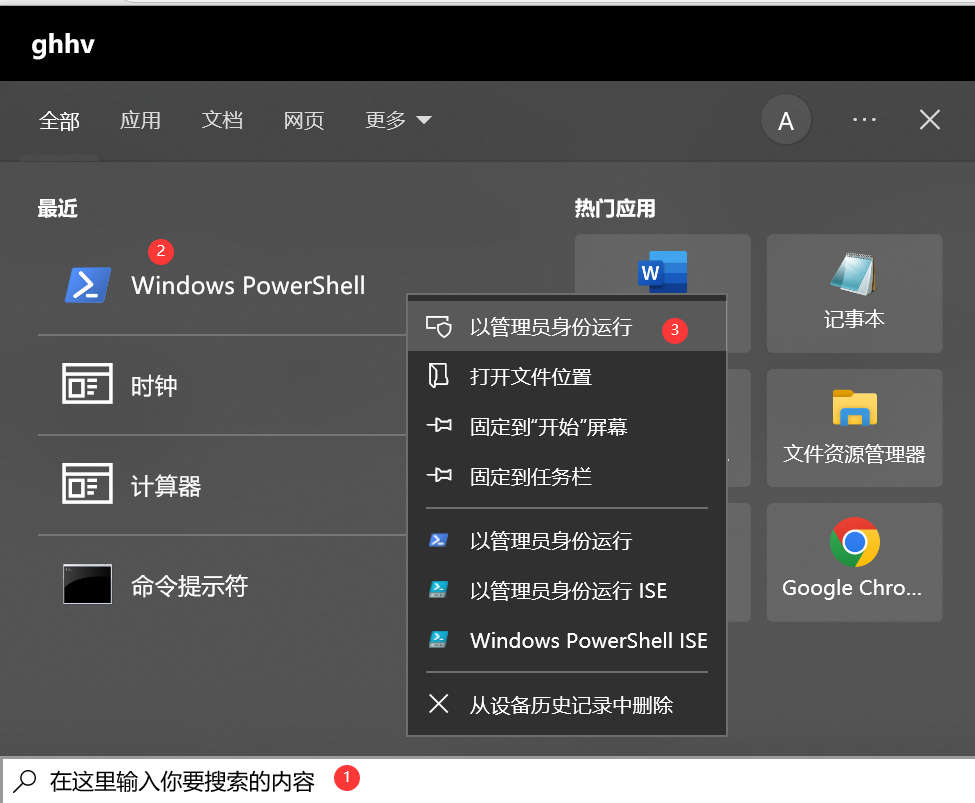Viewport: 975px width, 803px height.
Task: Click the account avatar labeled A
Action: [x=786, y=120]
